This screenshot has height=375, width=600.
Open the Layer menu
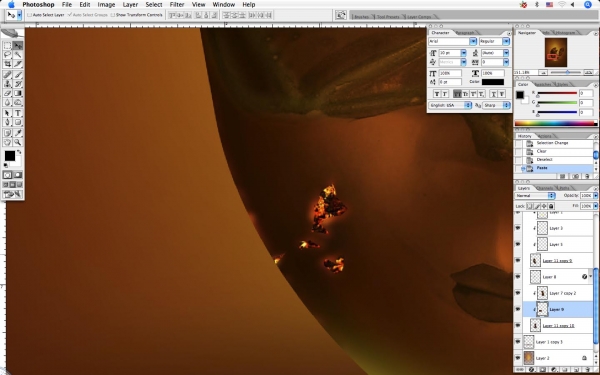(130, 5)
